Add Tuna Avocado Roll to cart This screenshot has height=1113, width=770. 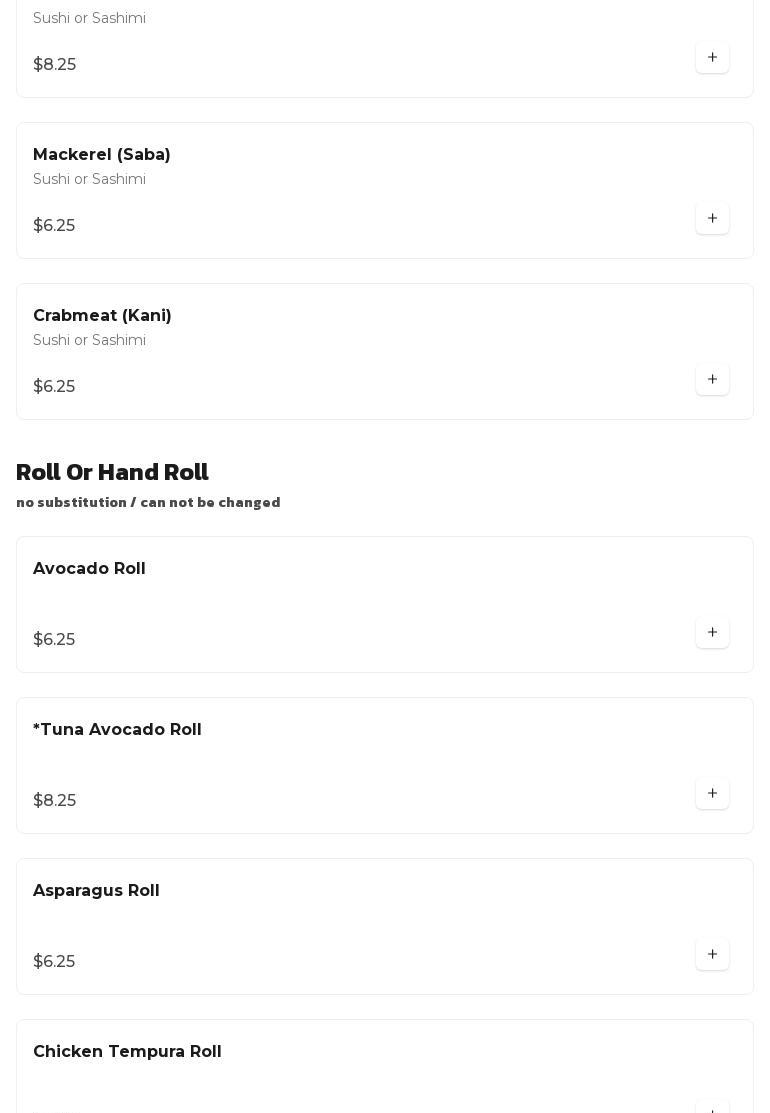tap(712, 794)
